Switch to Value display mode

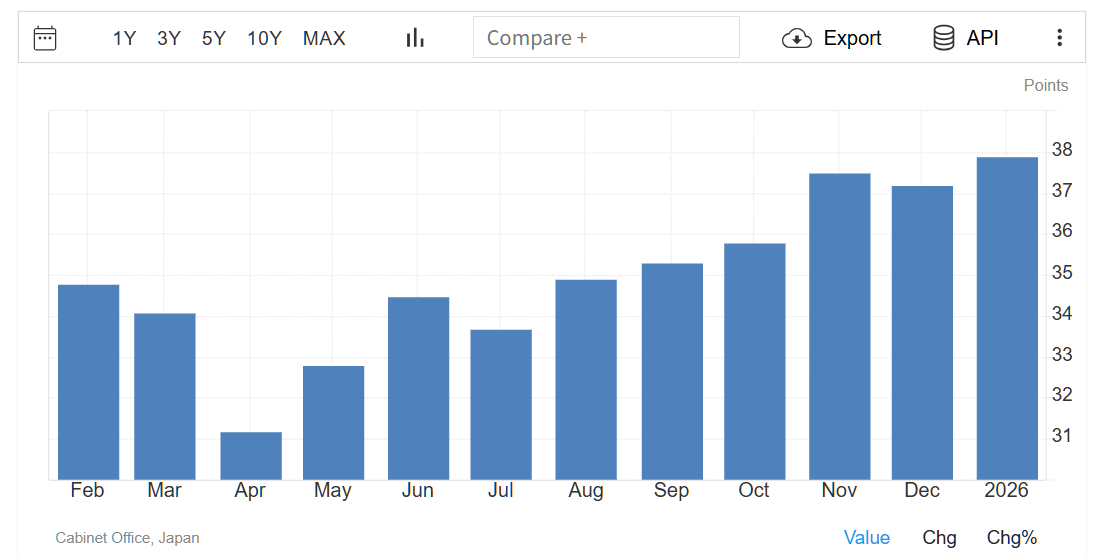click(x=866, y=538)
